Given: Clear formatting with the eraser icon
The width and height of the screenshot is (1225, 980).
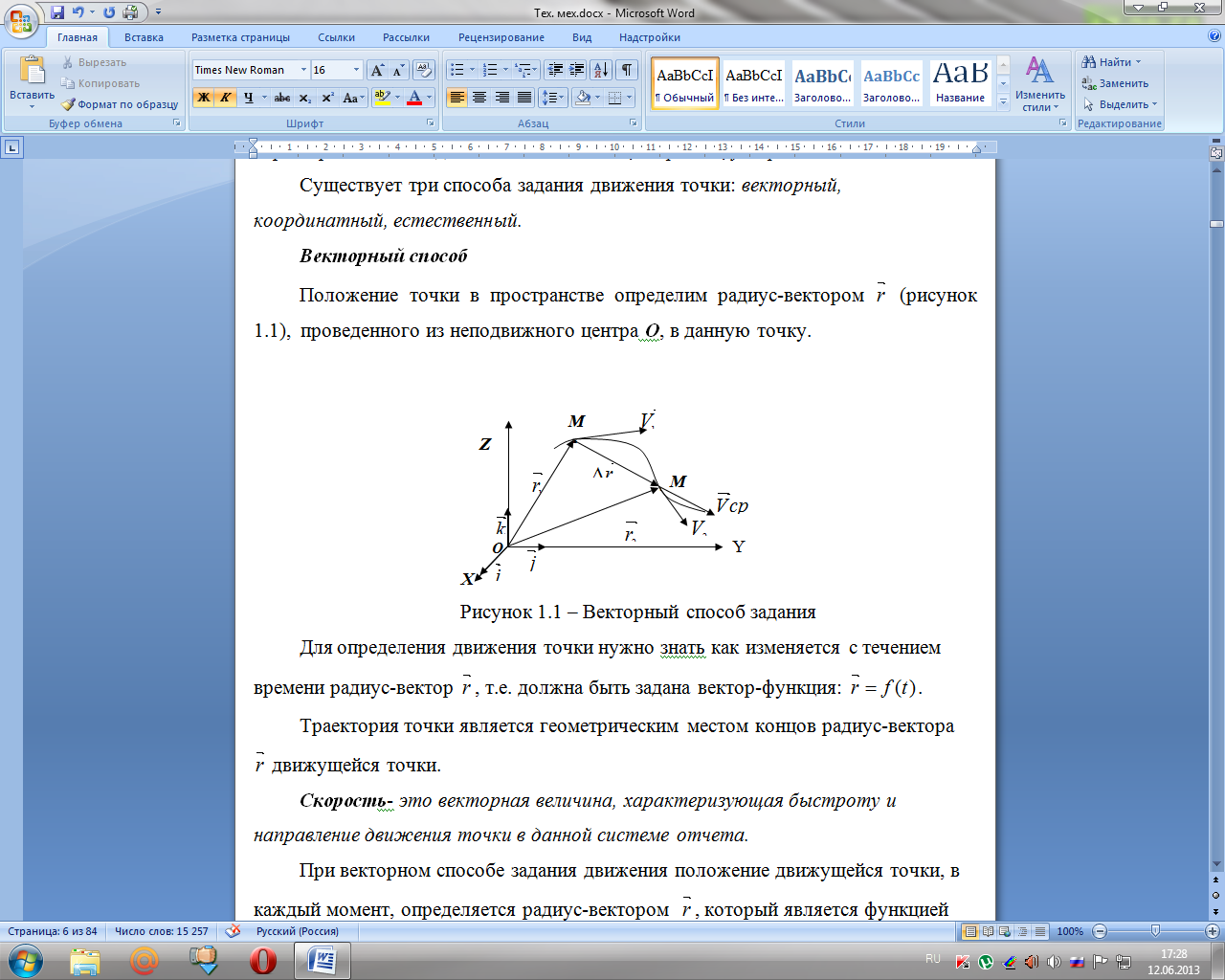Looking at the screenshot, I should click(424, 70).
